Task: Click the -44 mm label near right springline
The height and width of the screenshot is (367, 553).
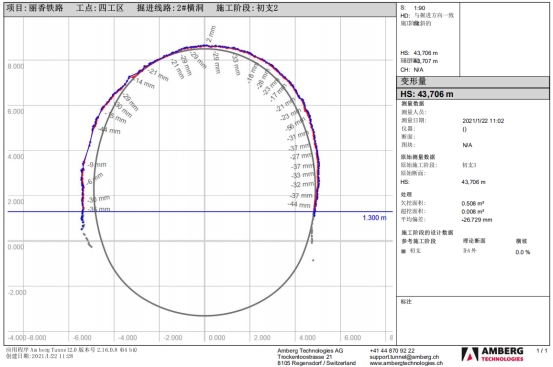Action: coord(299,204)
